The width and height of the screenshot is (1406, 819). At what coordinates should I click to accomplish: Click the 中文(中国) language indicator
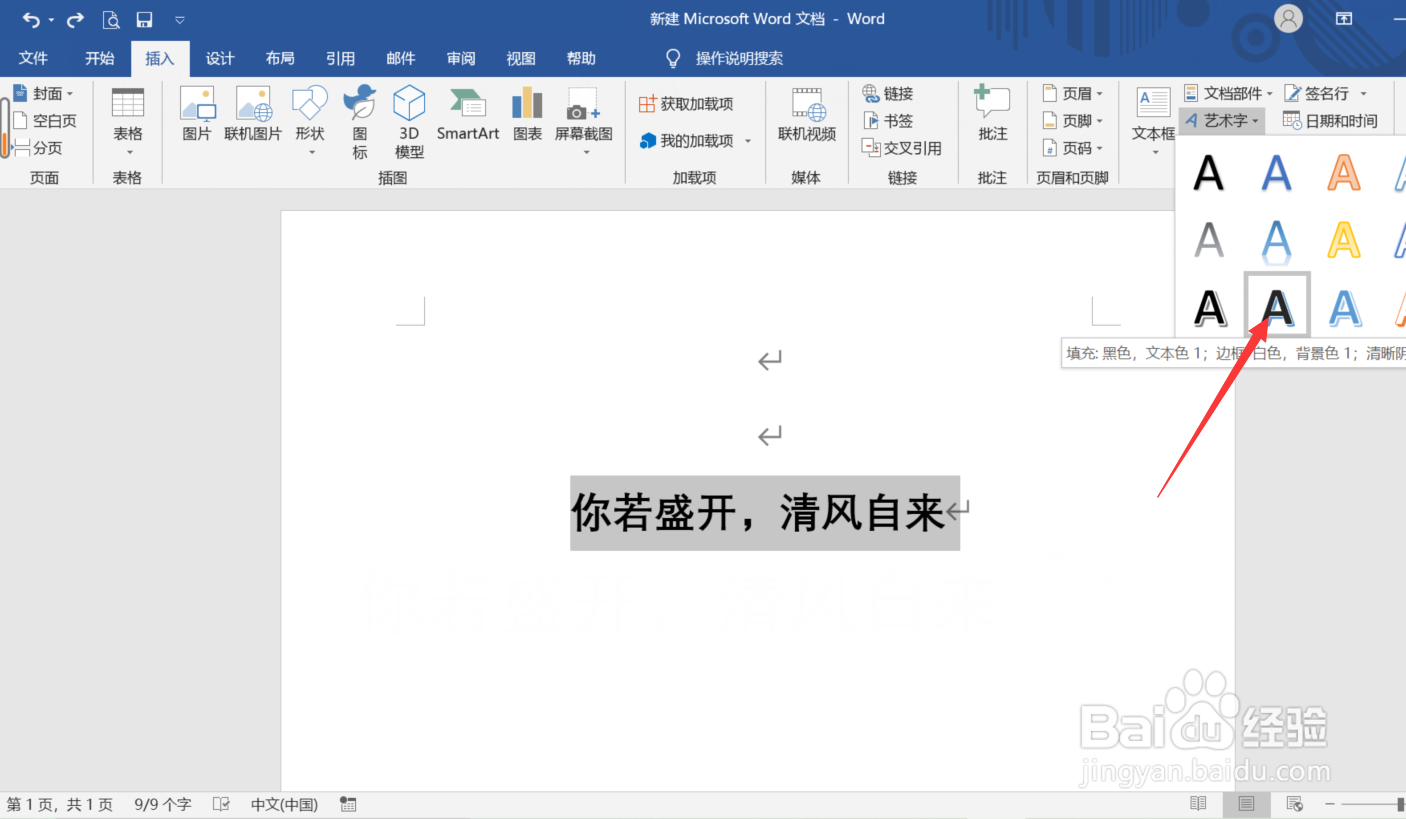[284, 804]
